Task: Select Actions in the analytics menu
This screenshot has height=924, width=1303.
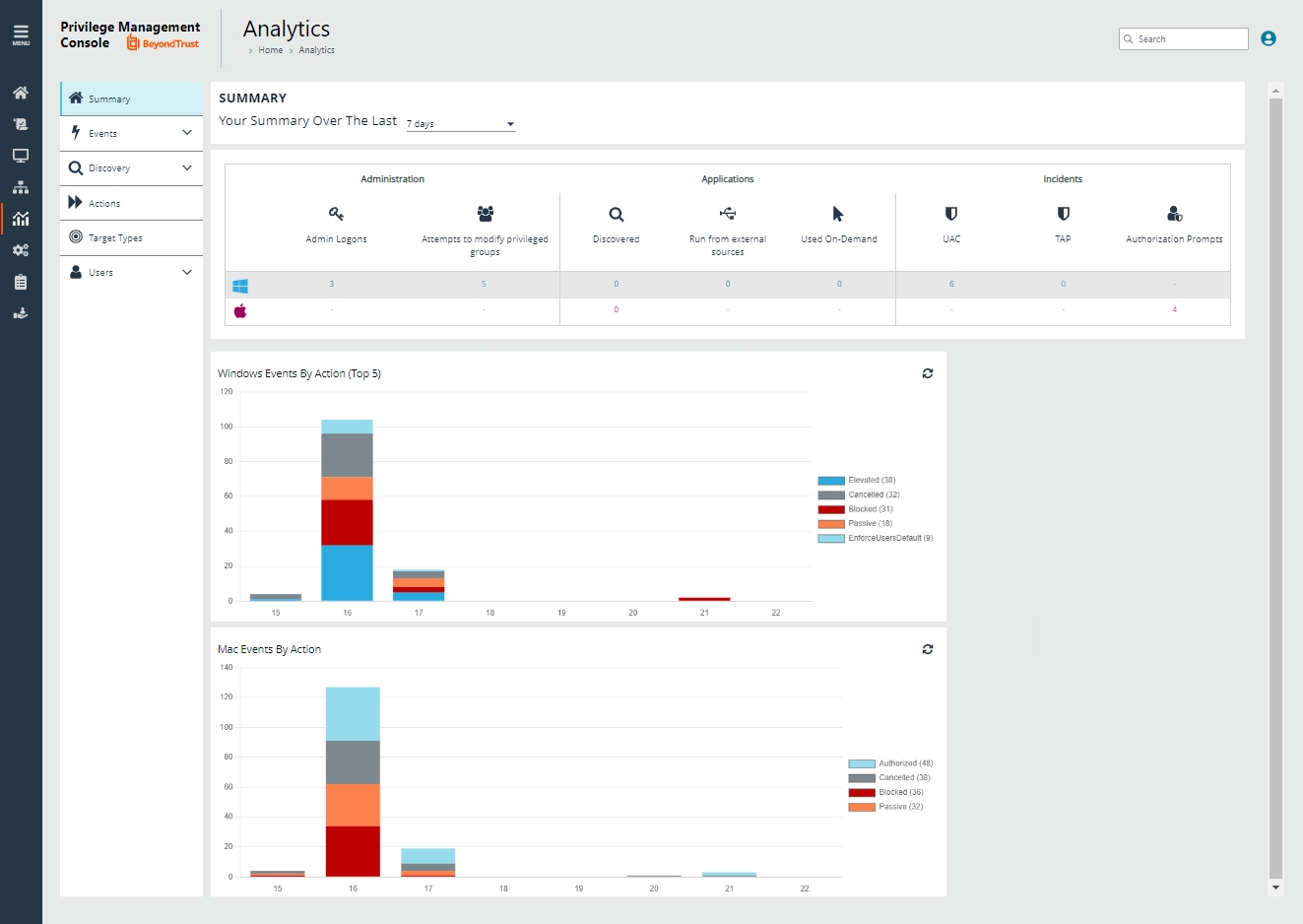Action: point(104,204)
